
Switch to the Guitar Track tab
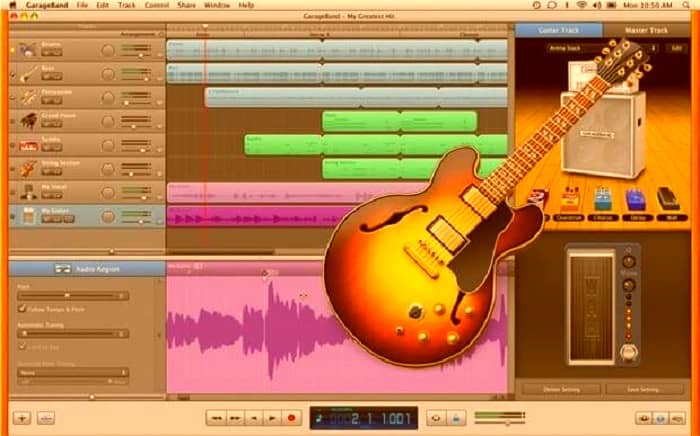click(559, 30)
